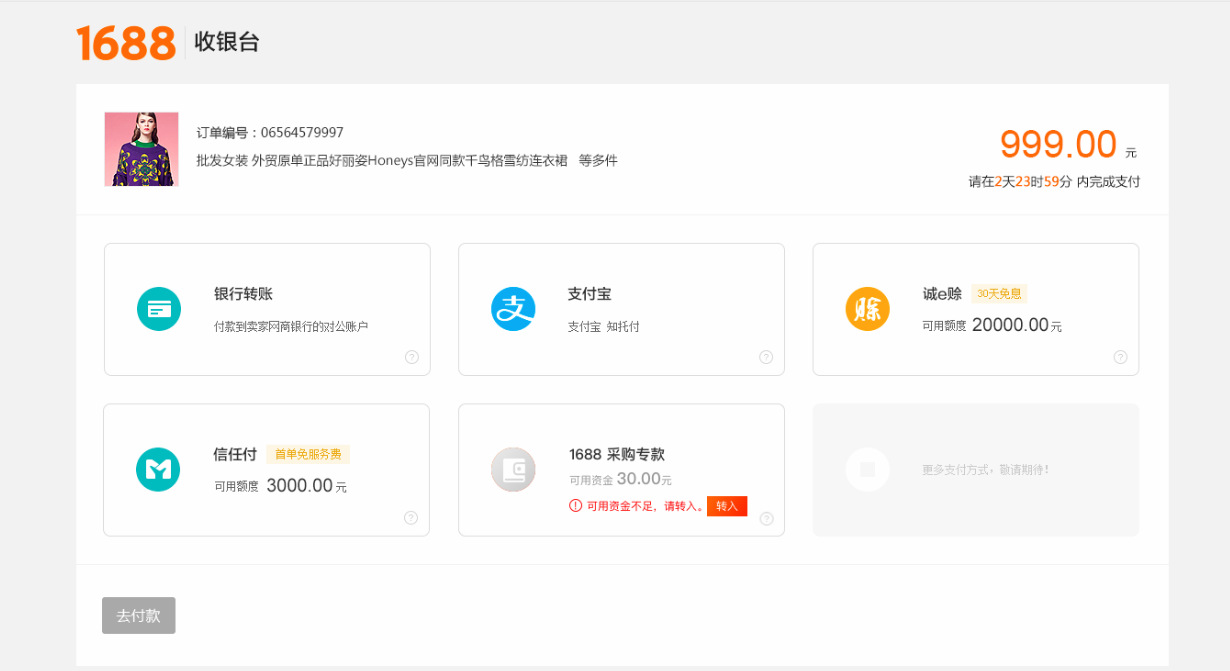Click the 可用资金 30.00元 balance
This screenshot has height=671, width=1230.
click(620, 479)
